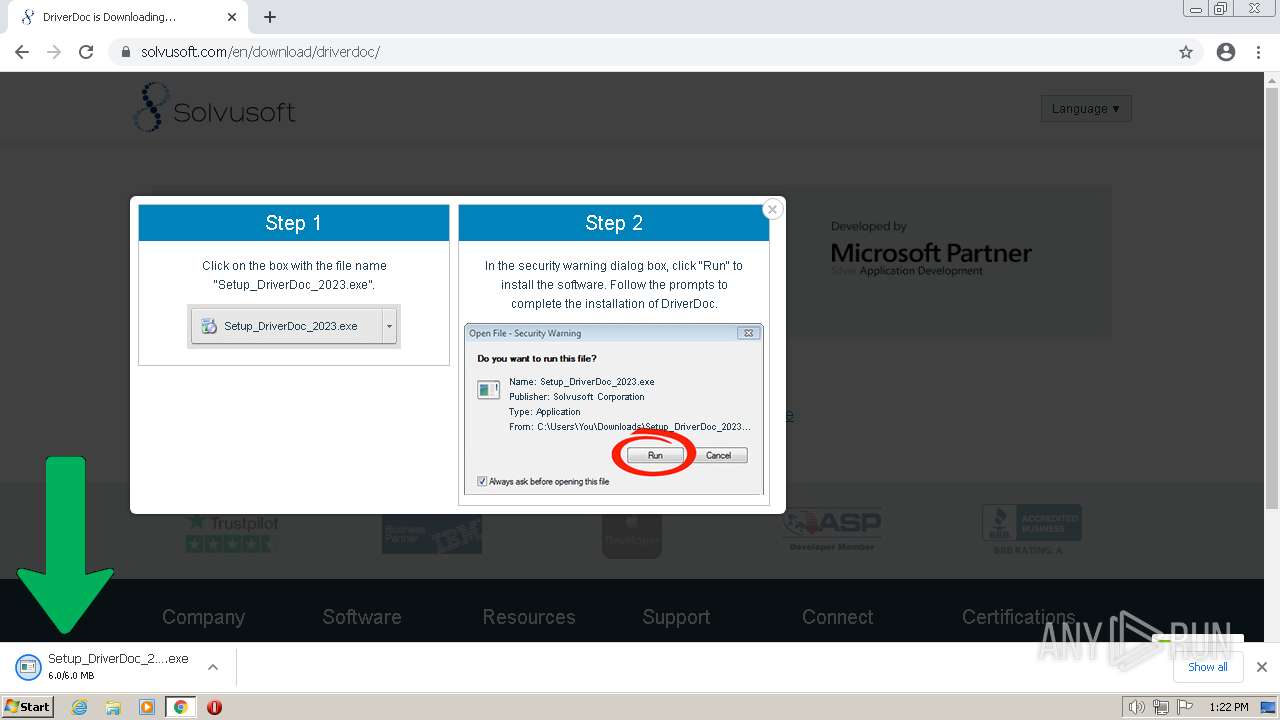This screenshot has width=1280, height=720.
Task: Click Show desktop button in taskbar
Action: point(1268,707)
